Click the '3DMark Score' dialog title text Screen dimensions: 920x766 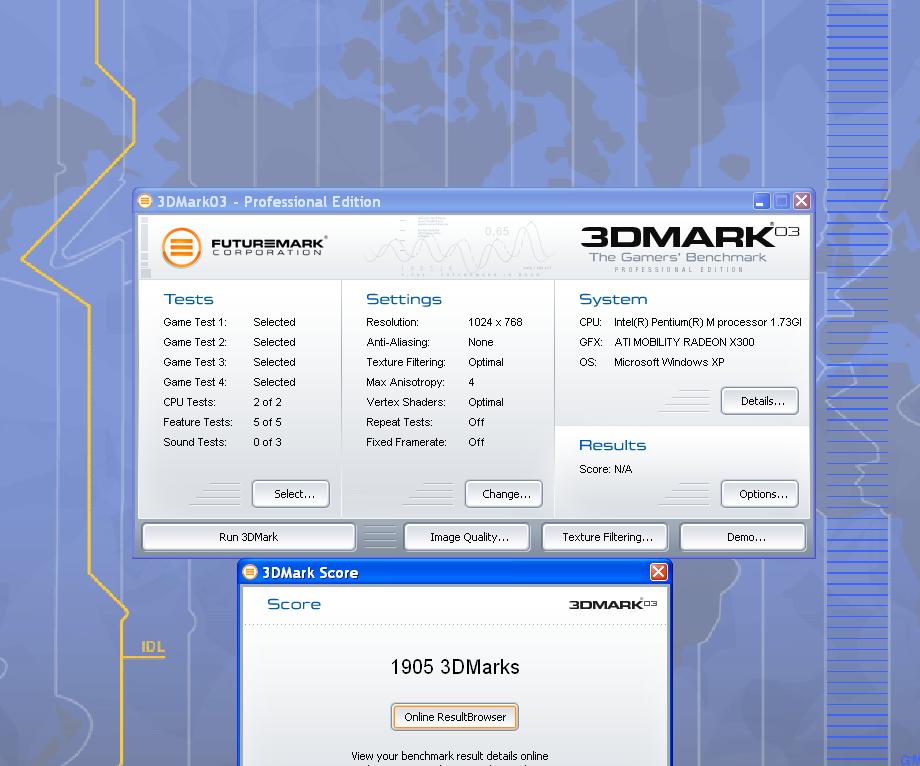coord(310,572)
